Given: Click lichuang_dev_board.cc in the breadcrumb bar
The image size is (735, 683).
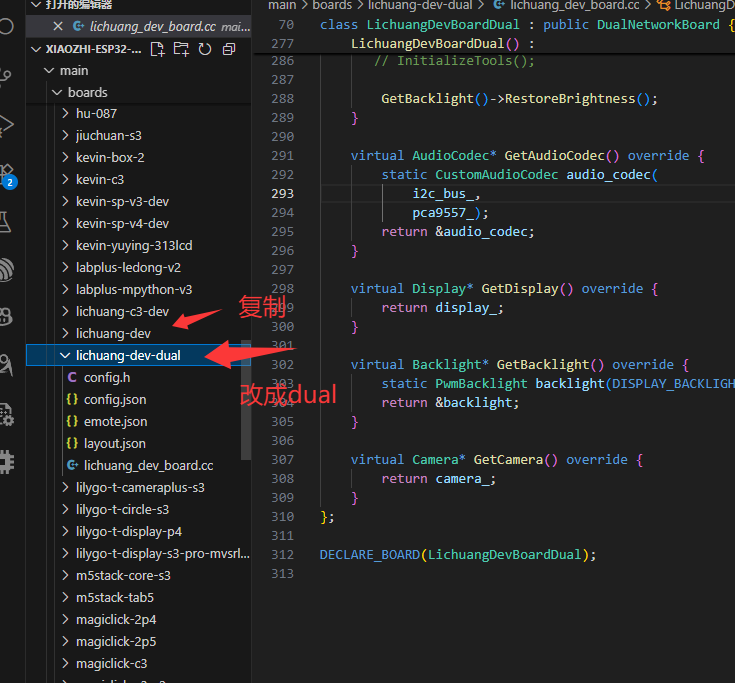Looking at the screenshot, I should click(574, 5).
